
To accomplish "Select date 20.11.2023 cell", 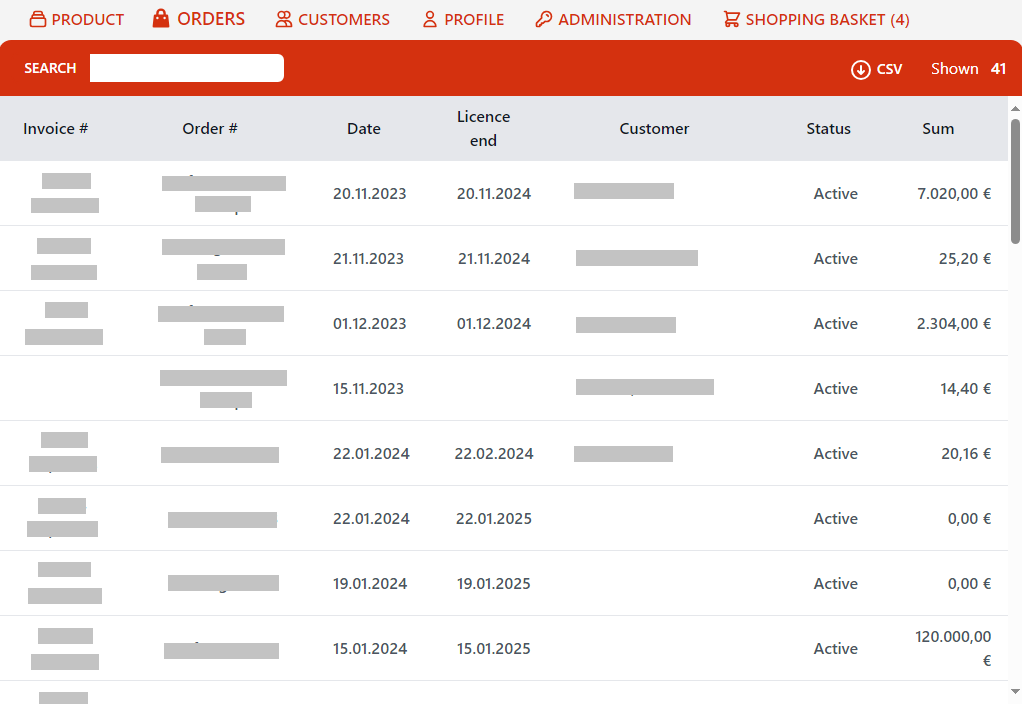I will pos(370,194).
